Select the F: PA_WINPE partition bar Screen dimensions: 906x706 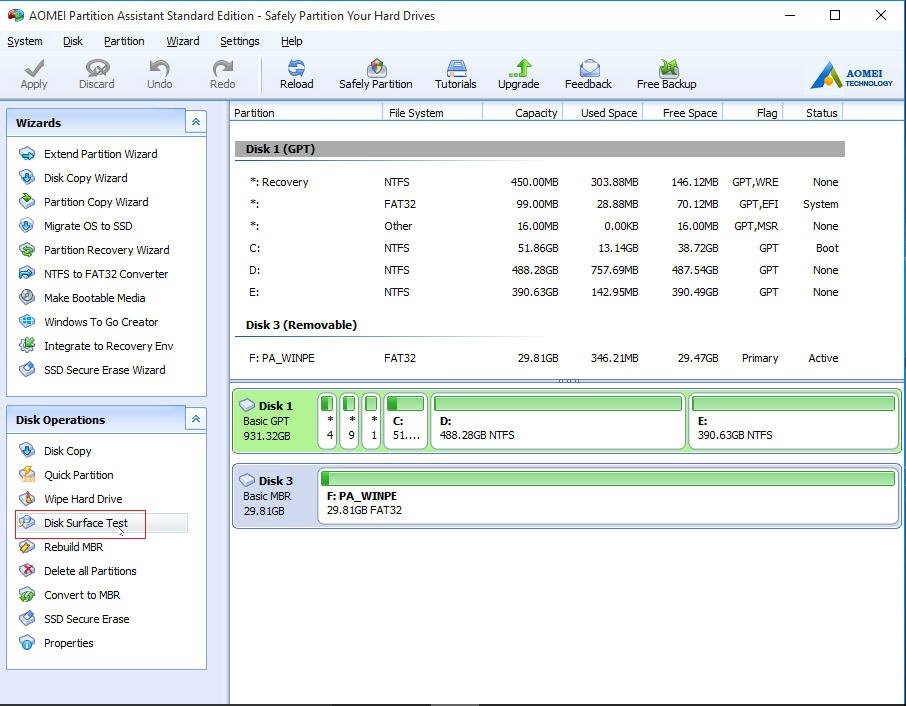point(607,496)
